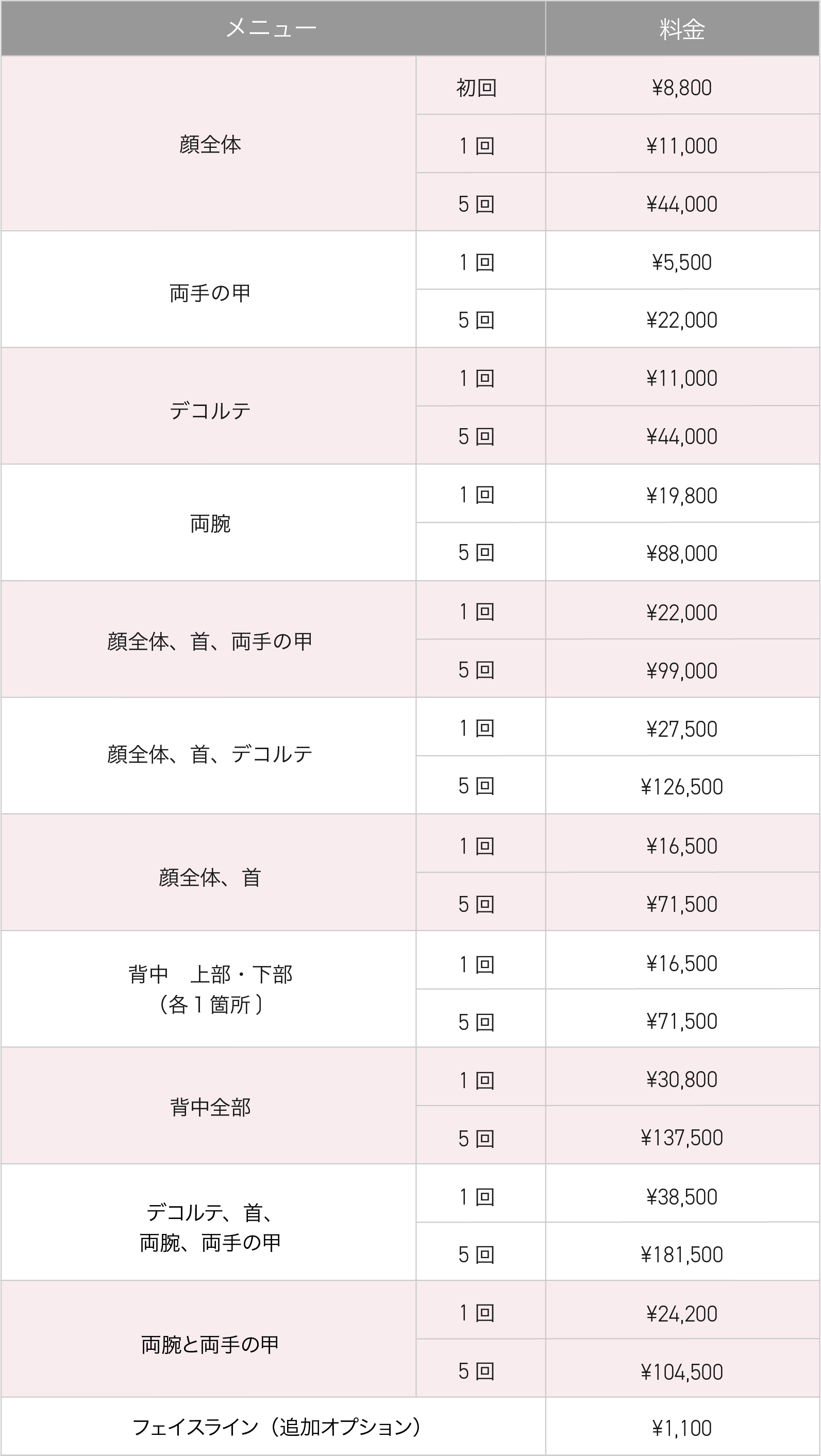Select the ¥8,800 first-time price

pyautogui.click(x=682, y=88)
